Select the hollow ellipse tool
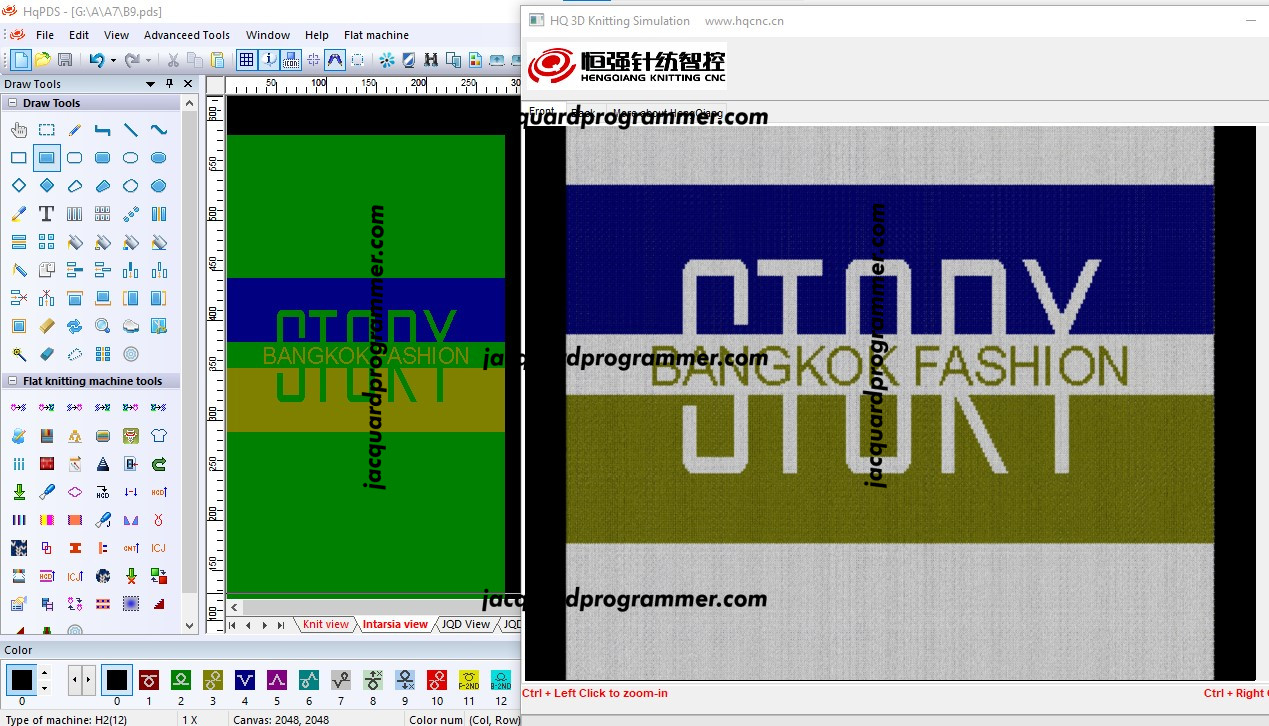This screenshot has height=726, width=1269. [131, 158]
